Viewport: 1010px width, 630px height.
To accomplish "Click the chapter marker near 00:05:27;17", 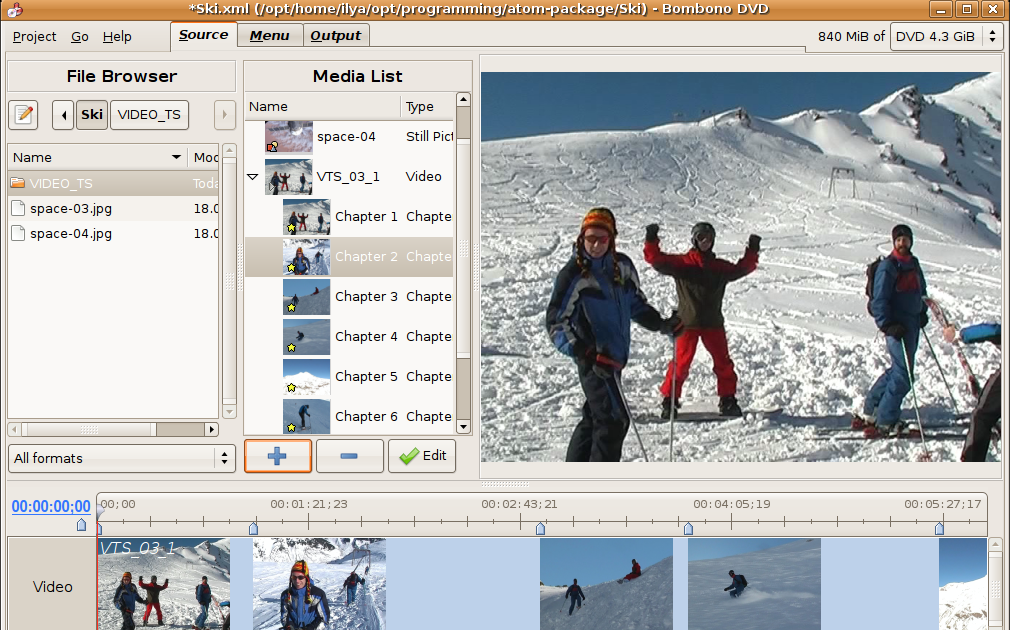I will (x=940, y=529).
